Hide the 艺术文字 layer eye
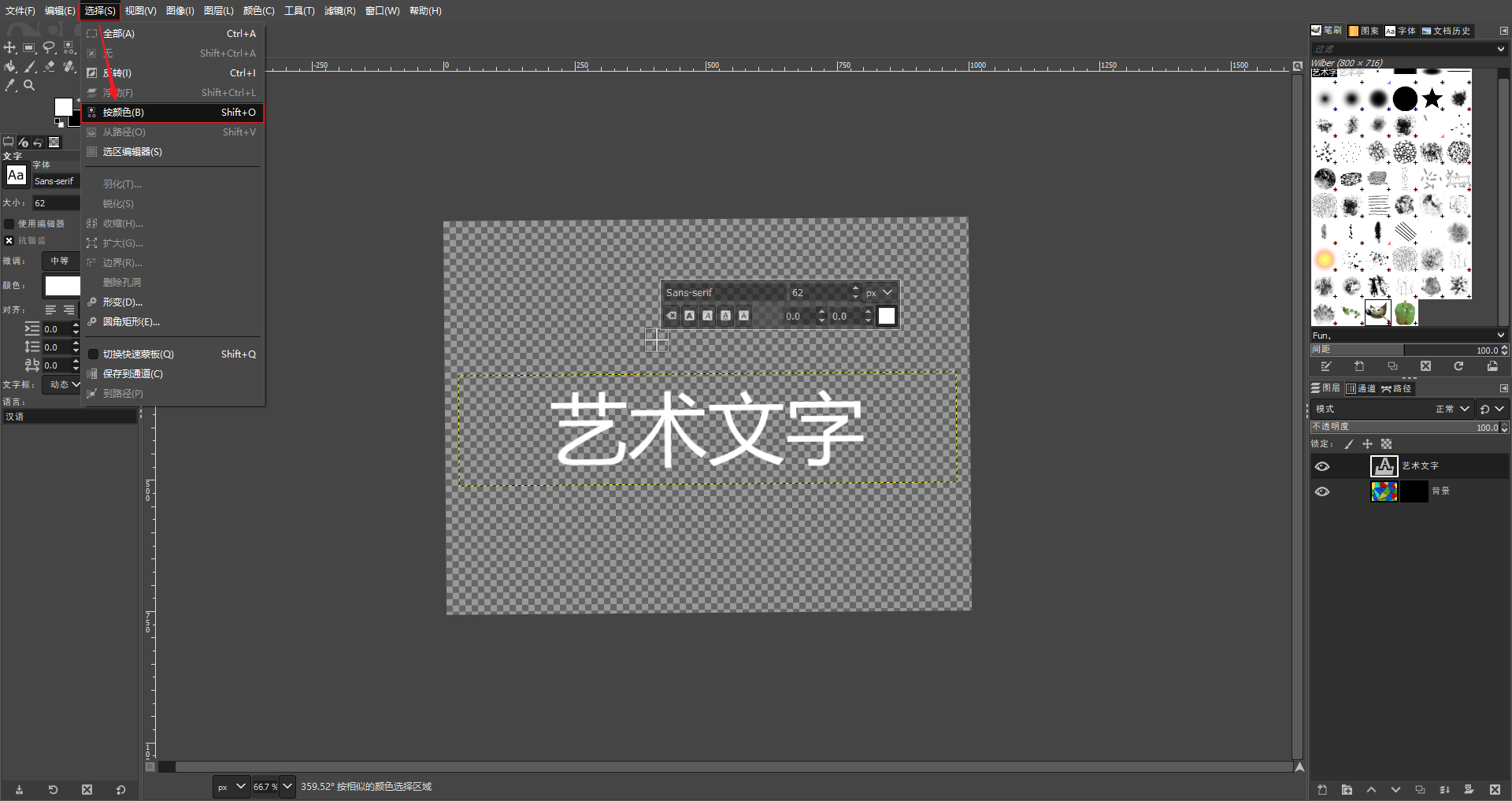 [x=1322, y=466]
